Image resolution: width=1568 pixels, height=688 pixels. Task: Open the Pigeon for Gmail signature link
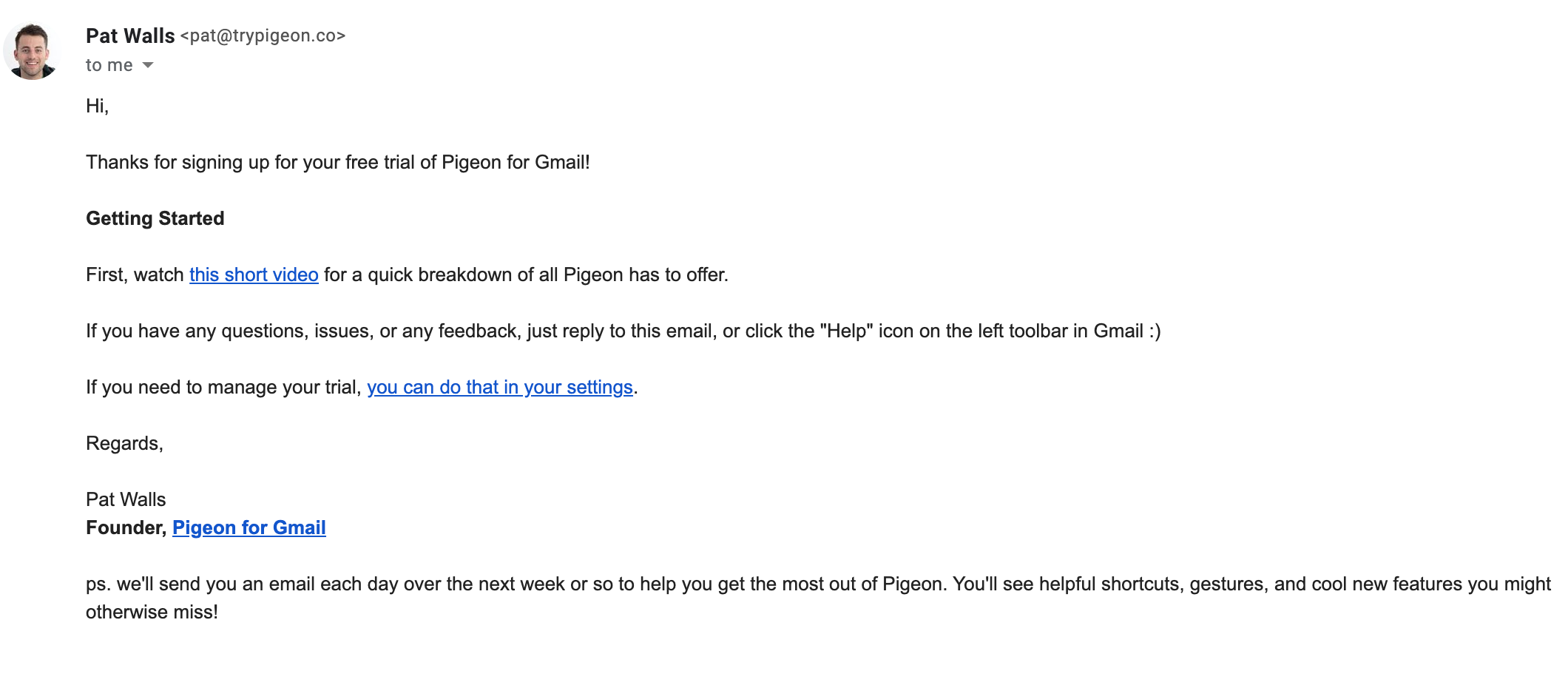tap(249, 527)
